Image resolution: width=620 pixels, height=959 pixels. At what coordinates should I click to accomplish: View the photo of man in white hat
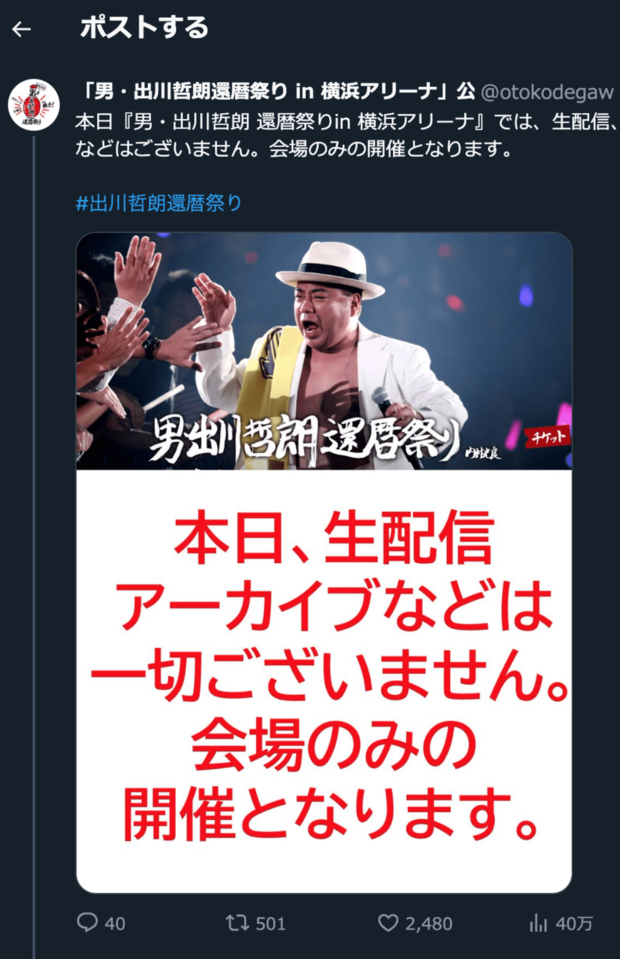coord(324,351)
